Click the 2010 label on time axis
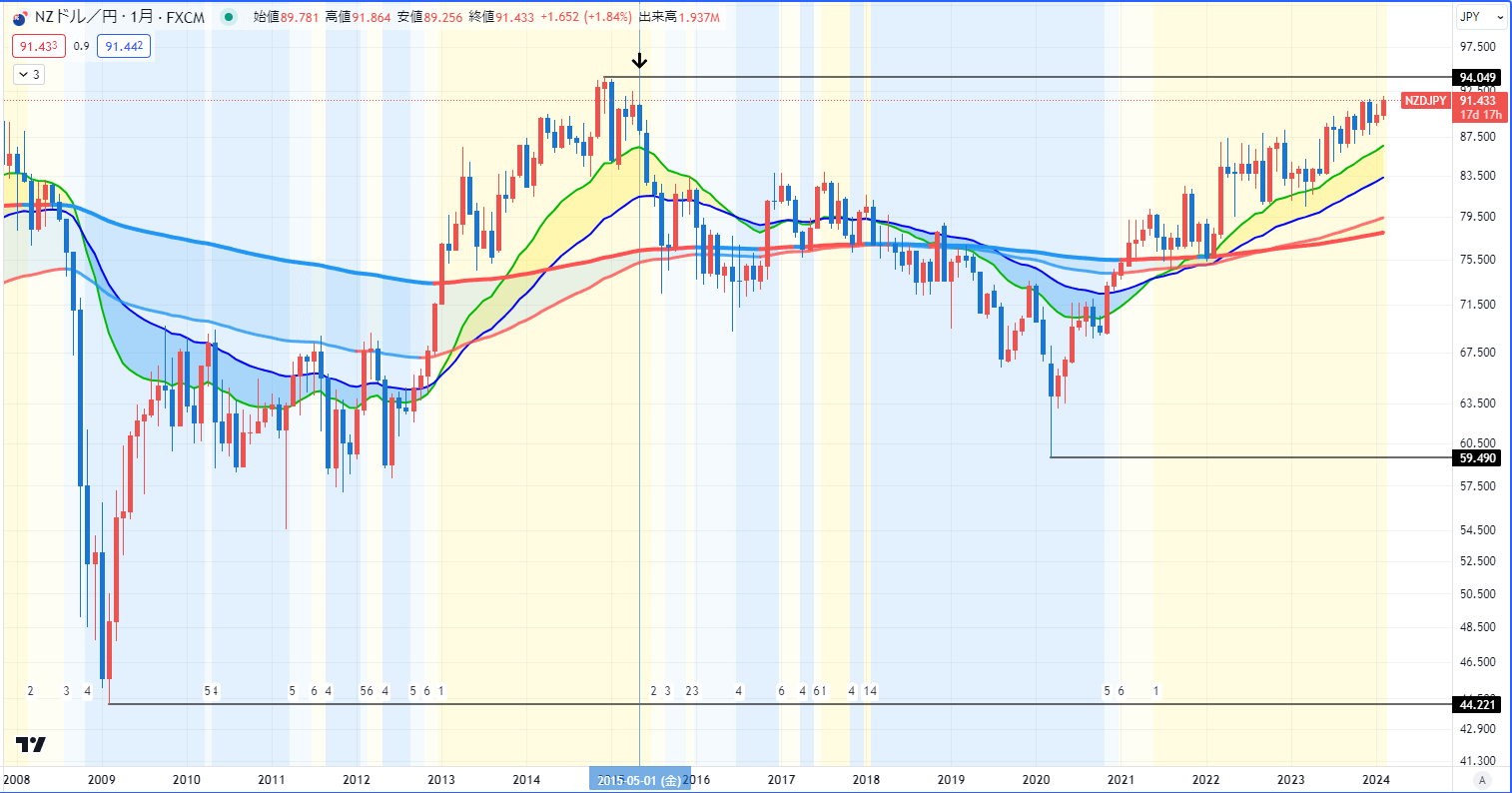This screenshot has width=1512, height=793. (x=187, y=780)
